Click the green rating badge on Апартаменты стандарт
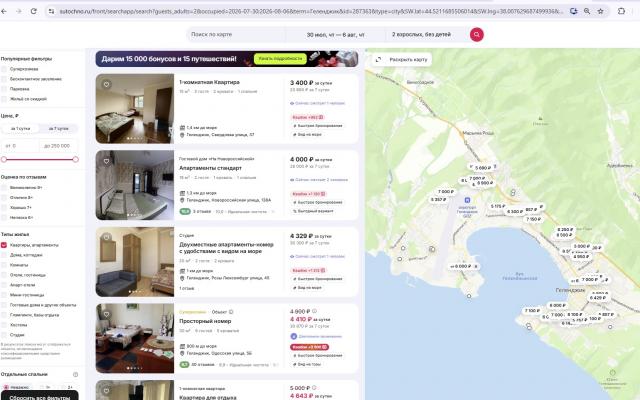This screenshot has height=400, width=640. tap(185, 211)
